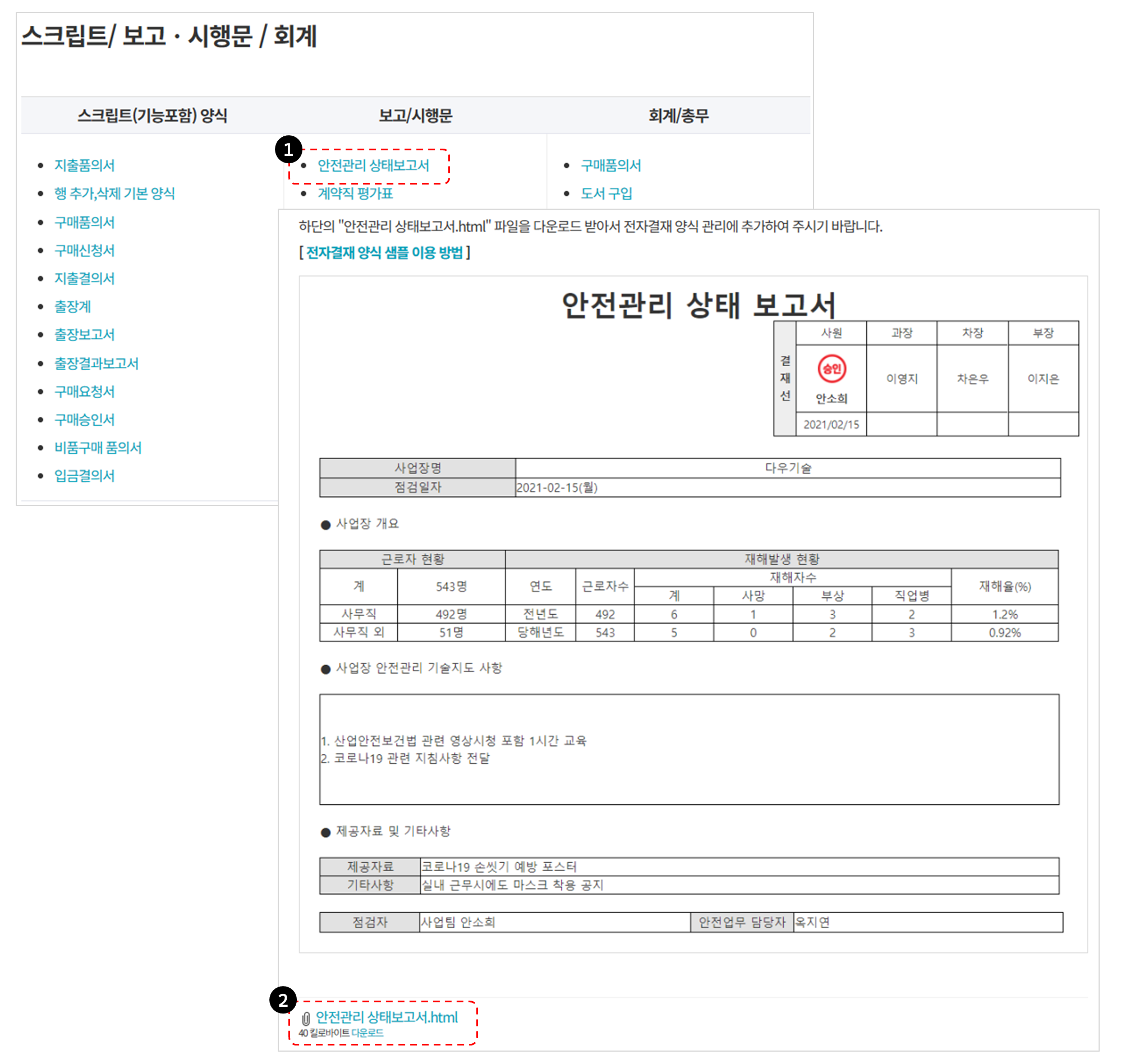This screenshot has width=1121, height=1064.
Task: Open the 계약직 평가표 link
Action: tap(355, 194)
